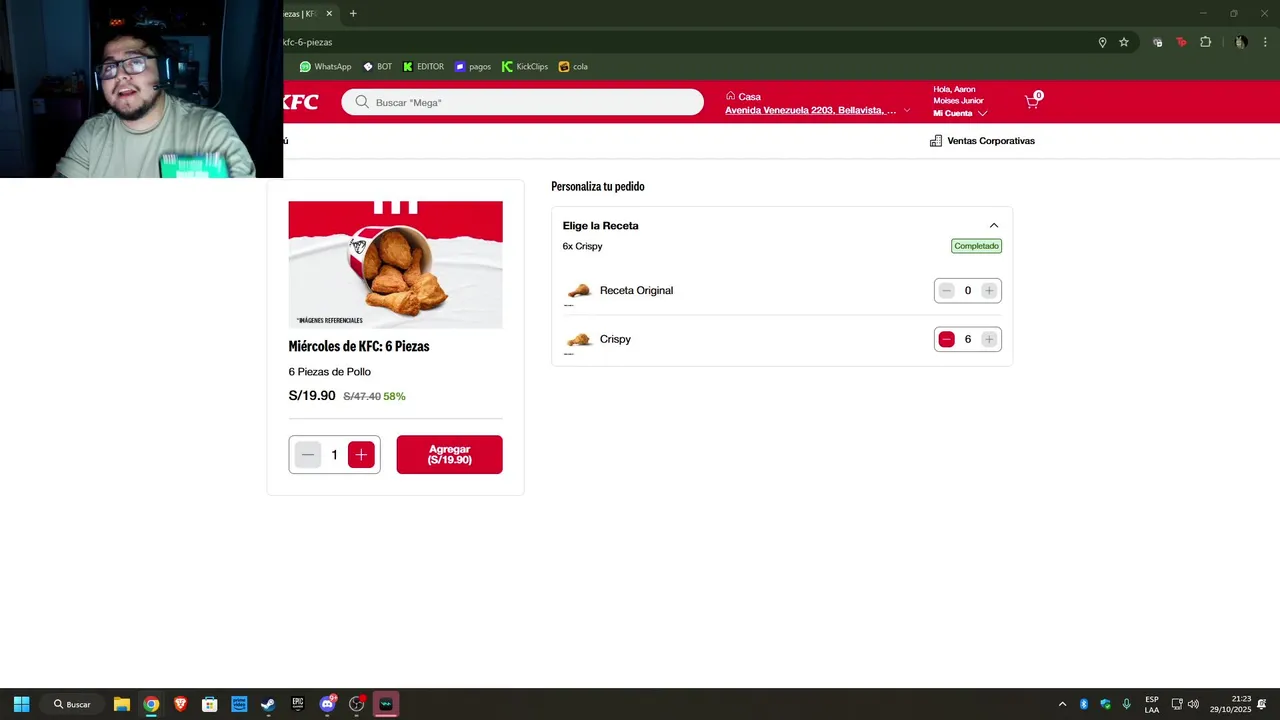Click the taskbar Buscar search box
This screenshot has width=1280, height=720.
coord(72,704)
